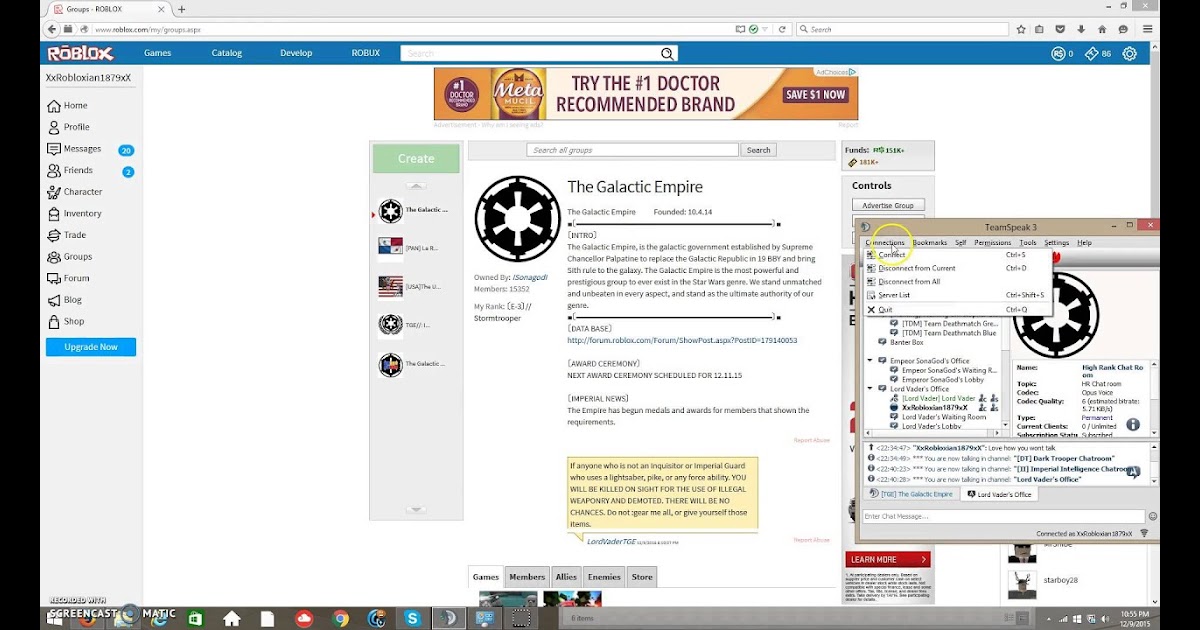Click the Search all groups field
The height and width of the screenshot is (630, 1200).
632,150
